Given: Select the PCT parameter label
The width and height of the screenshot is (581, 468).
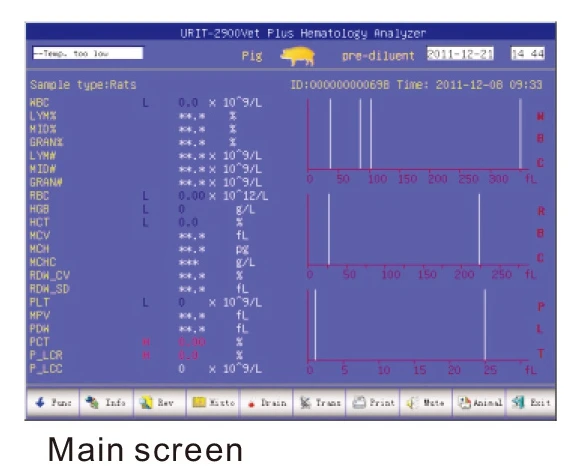Looking at the screenshot, I should [39, 342].
